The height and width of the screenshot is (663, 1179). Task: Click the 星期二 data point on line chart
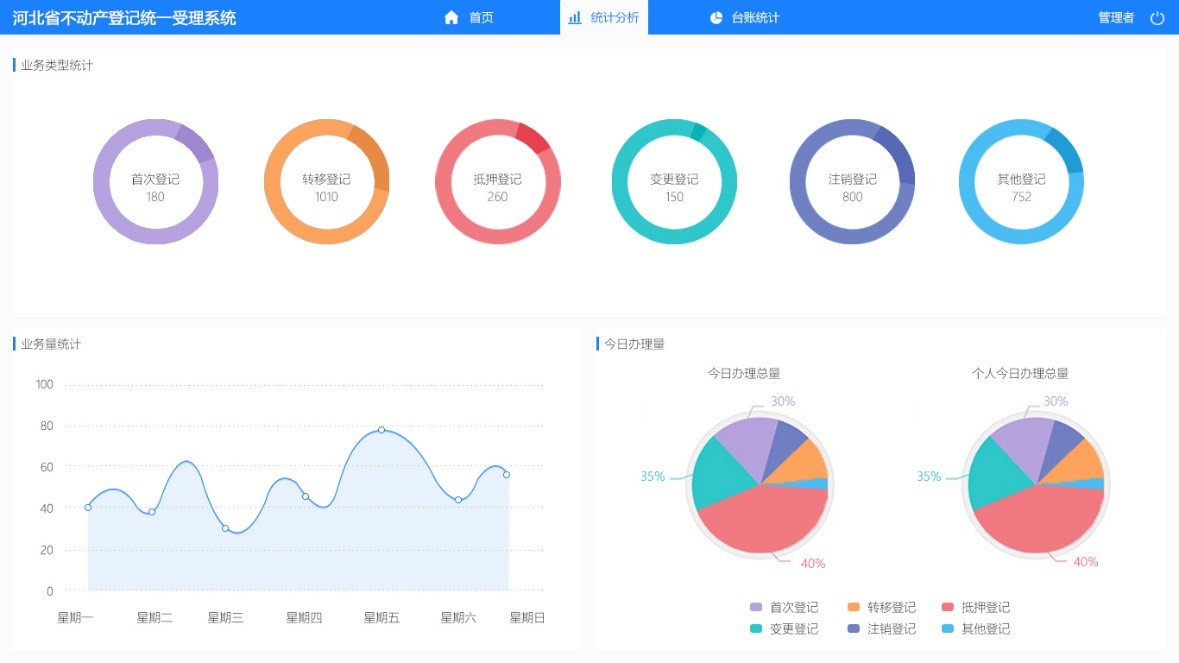(x=152, y=512)
